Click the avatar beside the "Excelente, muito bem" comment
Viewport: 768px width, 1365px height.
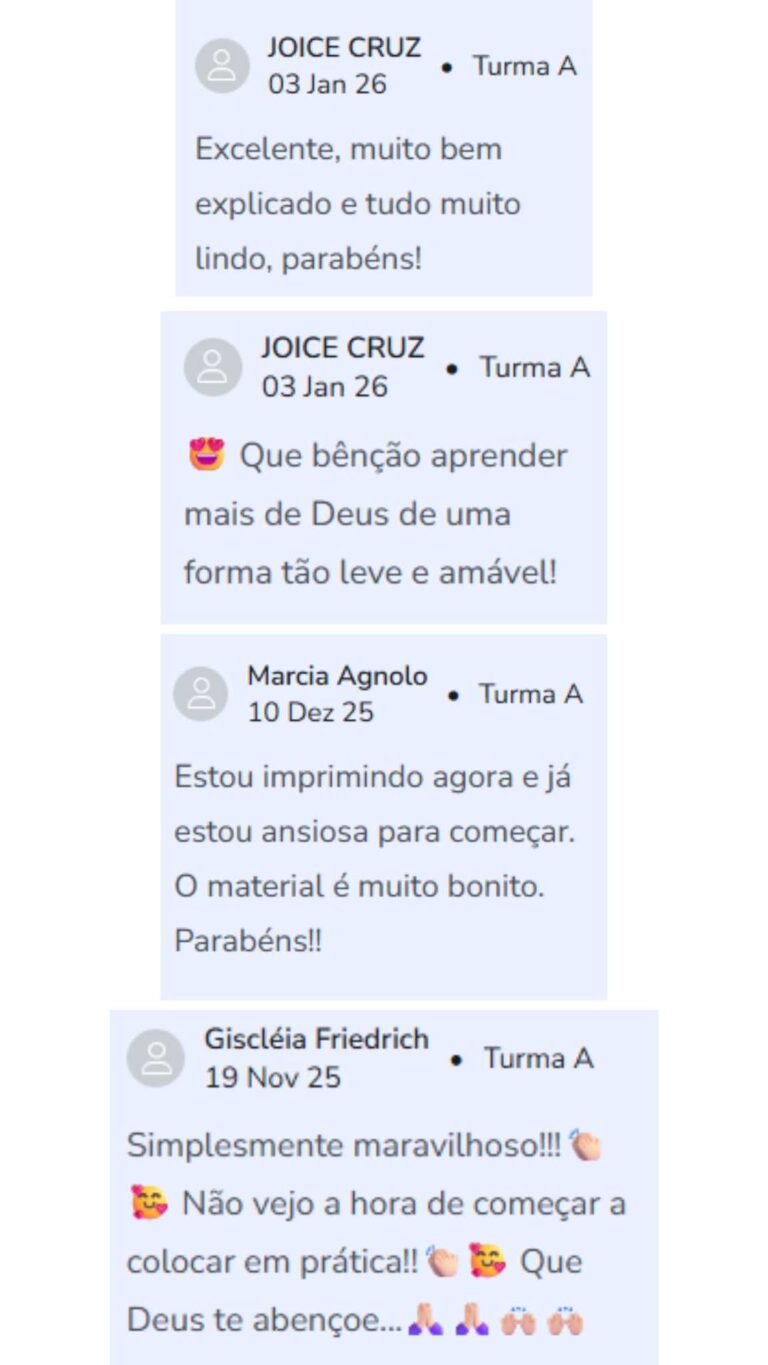pyautogui.click(x=222, y=66)
